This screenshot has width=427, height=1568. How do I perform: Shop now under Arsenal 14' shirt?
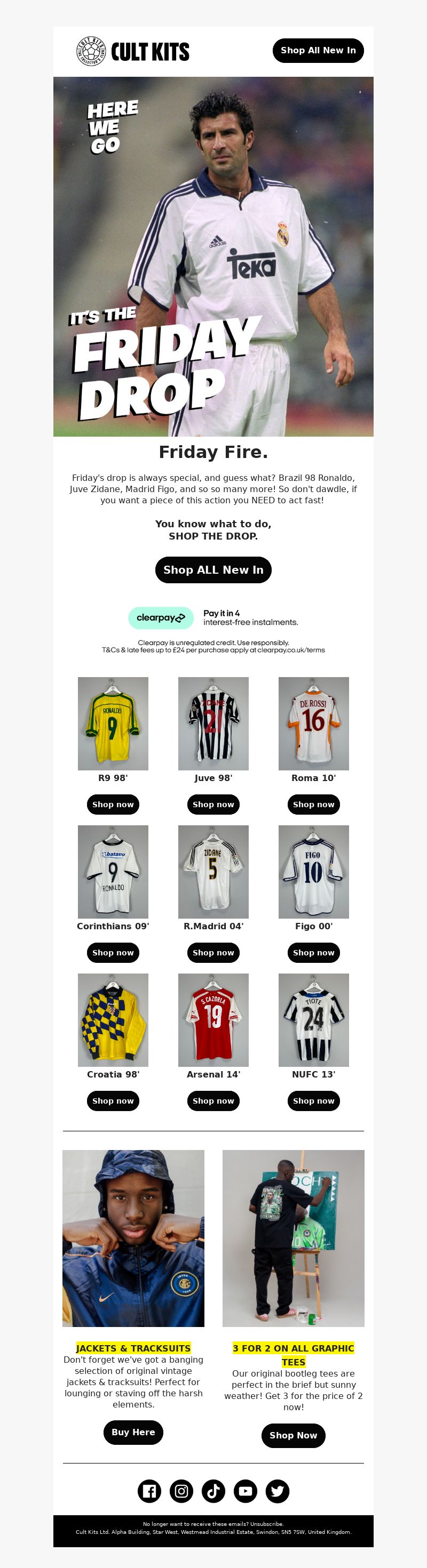213,1100
